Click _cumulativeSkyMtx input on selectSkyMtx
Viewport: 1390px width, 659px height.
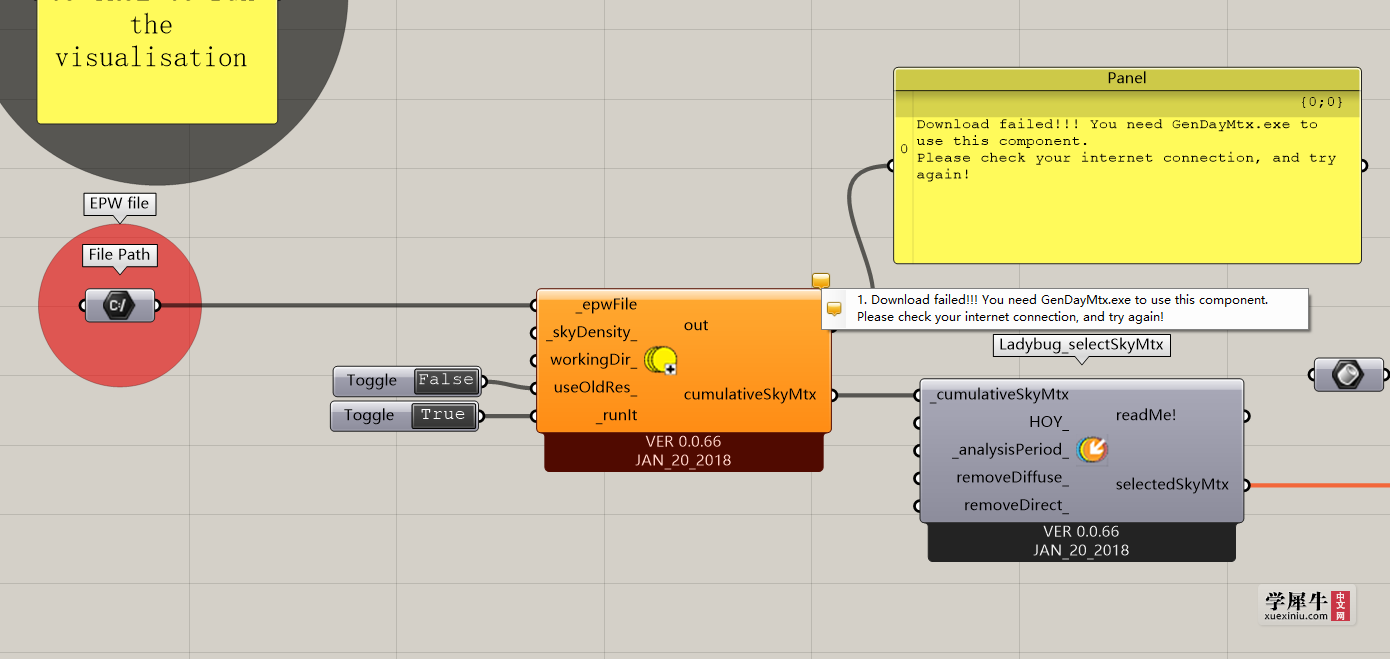tap(999, 394)
